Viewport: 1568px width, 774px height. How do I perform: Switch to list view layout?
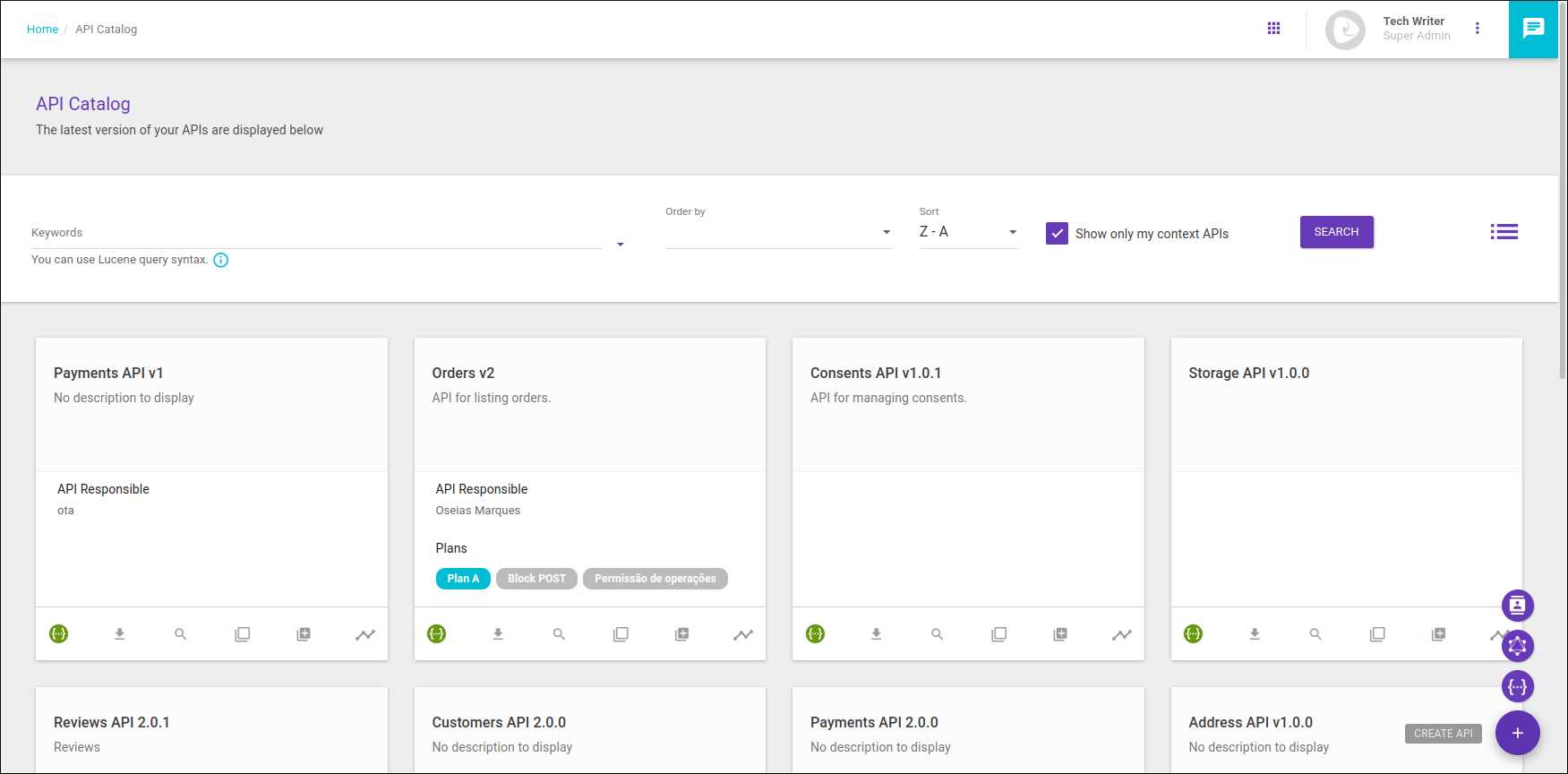pyautogui.click(x=1504, y=232)
